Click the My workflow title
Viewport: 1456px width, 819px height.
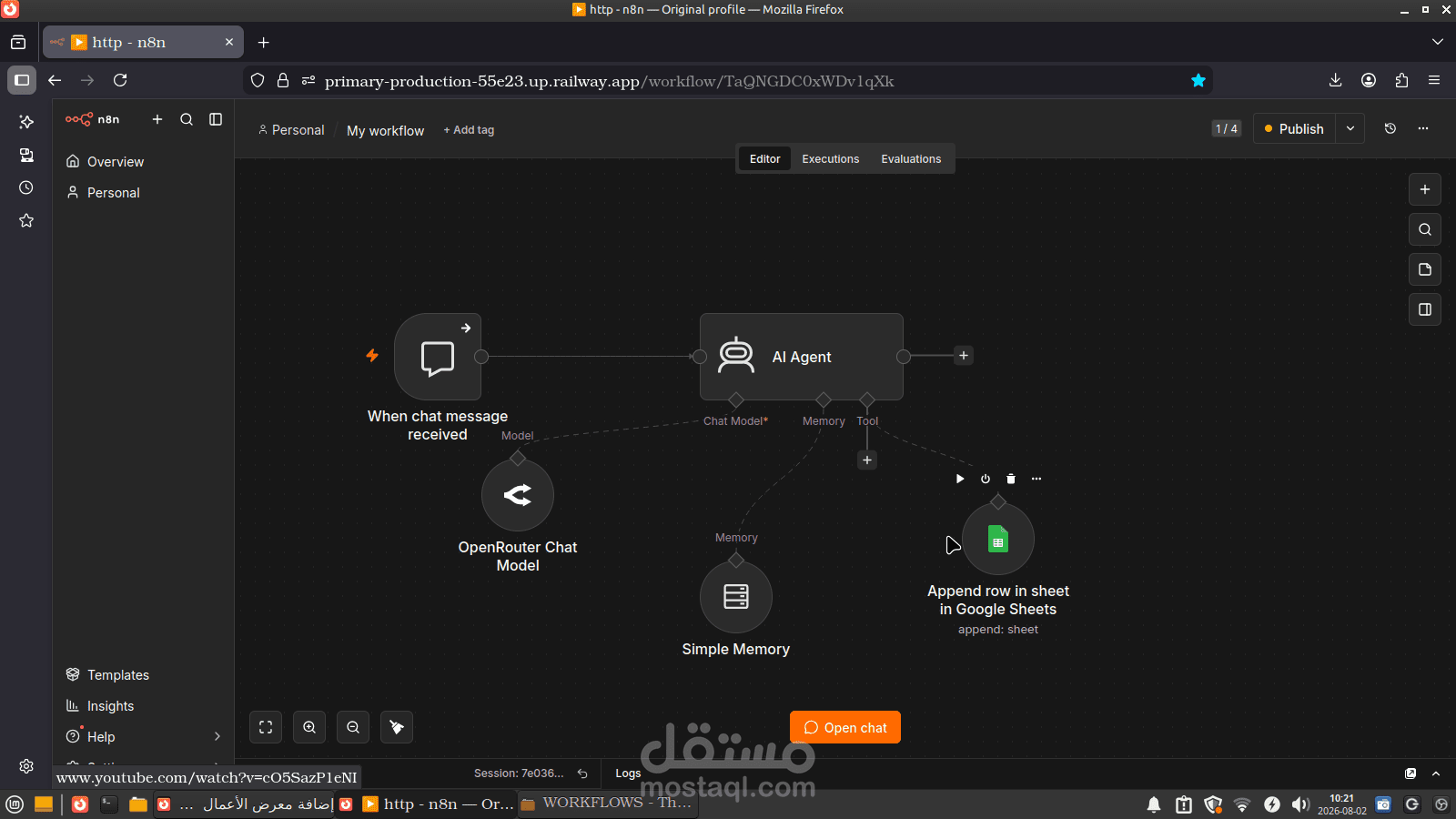(385, 131)
